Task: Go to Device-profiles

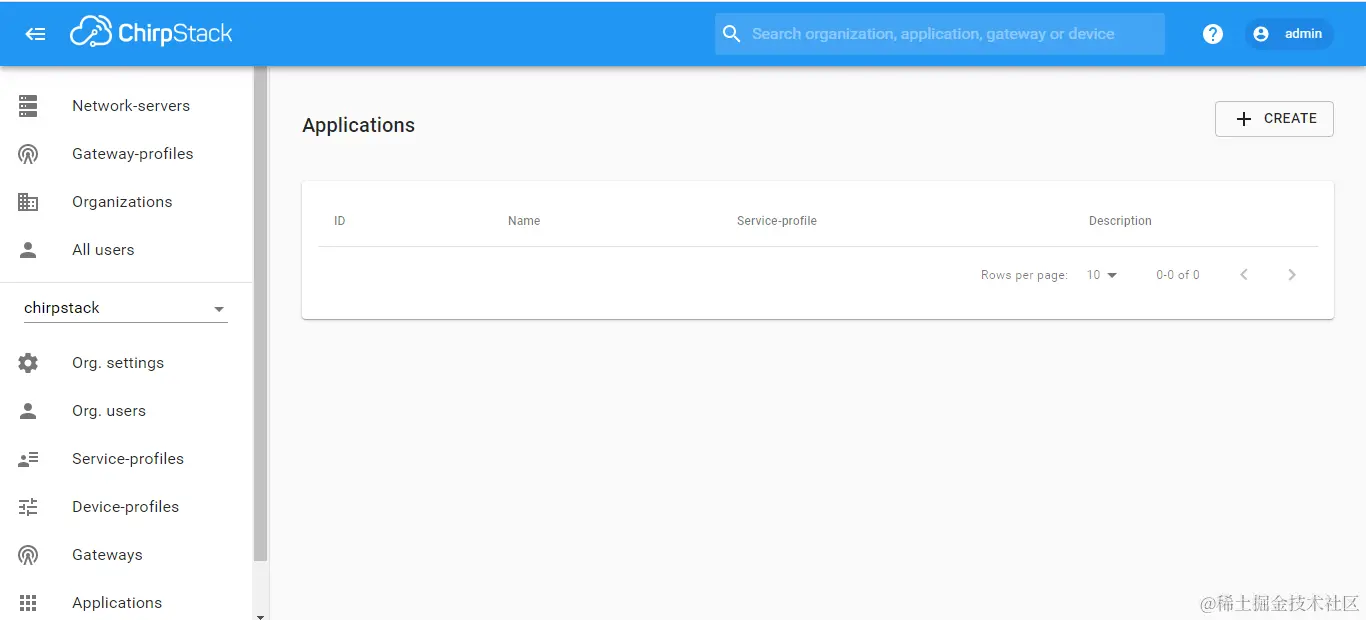Action: point(126,507)
